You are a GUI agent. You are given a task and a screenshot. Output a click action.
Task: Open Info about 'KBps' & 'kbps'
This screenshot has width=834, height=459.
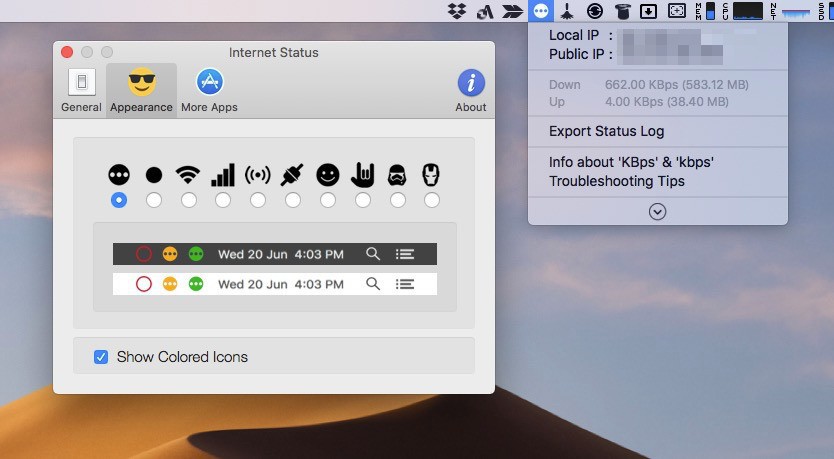(x=631, y=162)
